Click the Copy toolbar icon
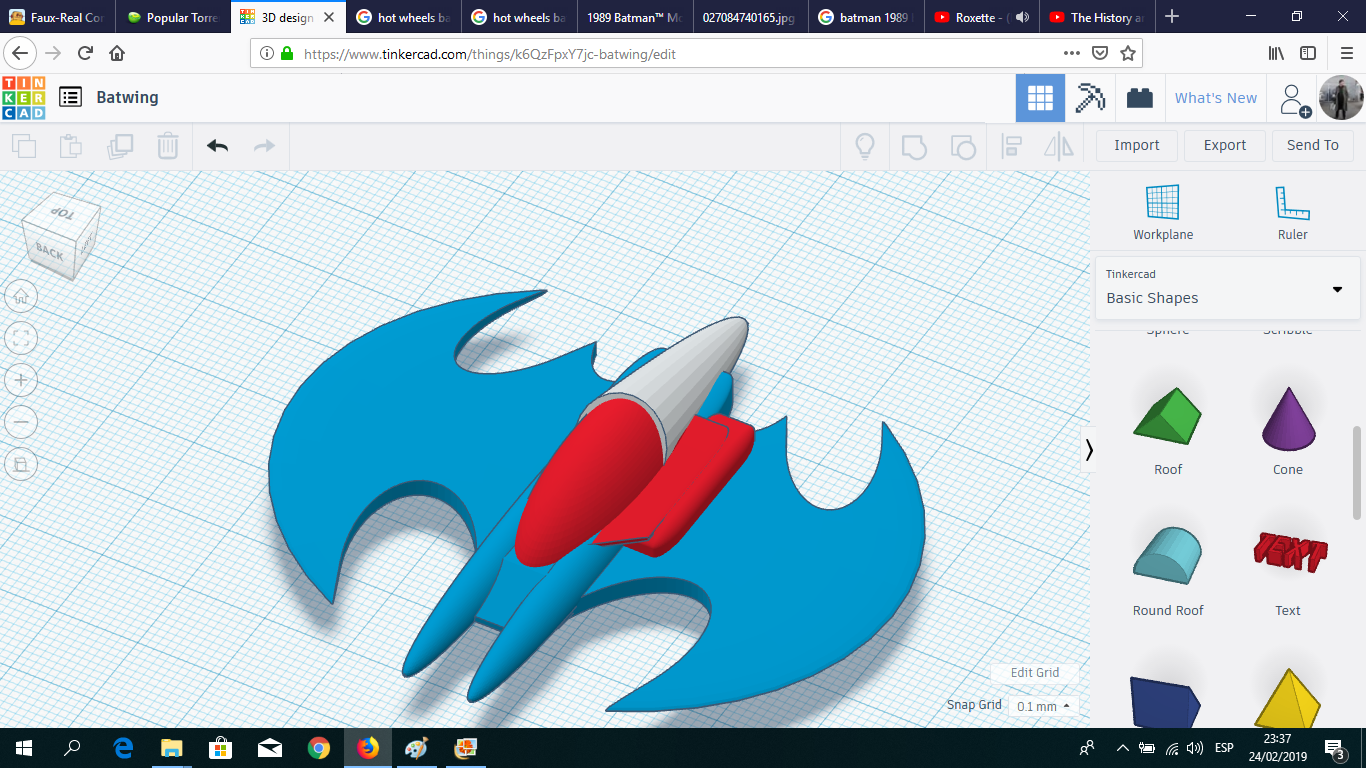The image size is (1366, 768). pos(24,146)
